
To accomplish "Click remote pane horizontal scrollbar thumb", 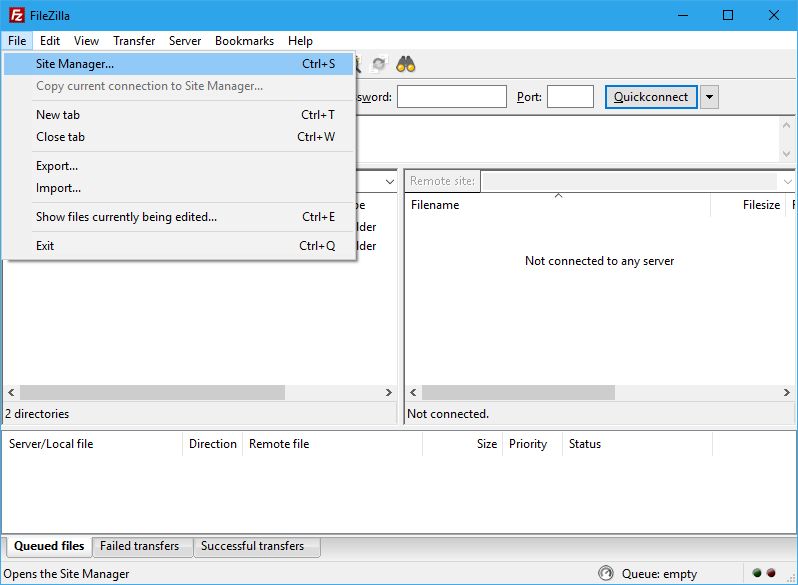I will pos(518,393).
